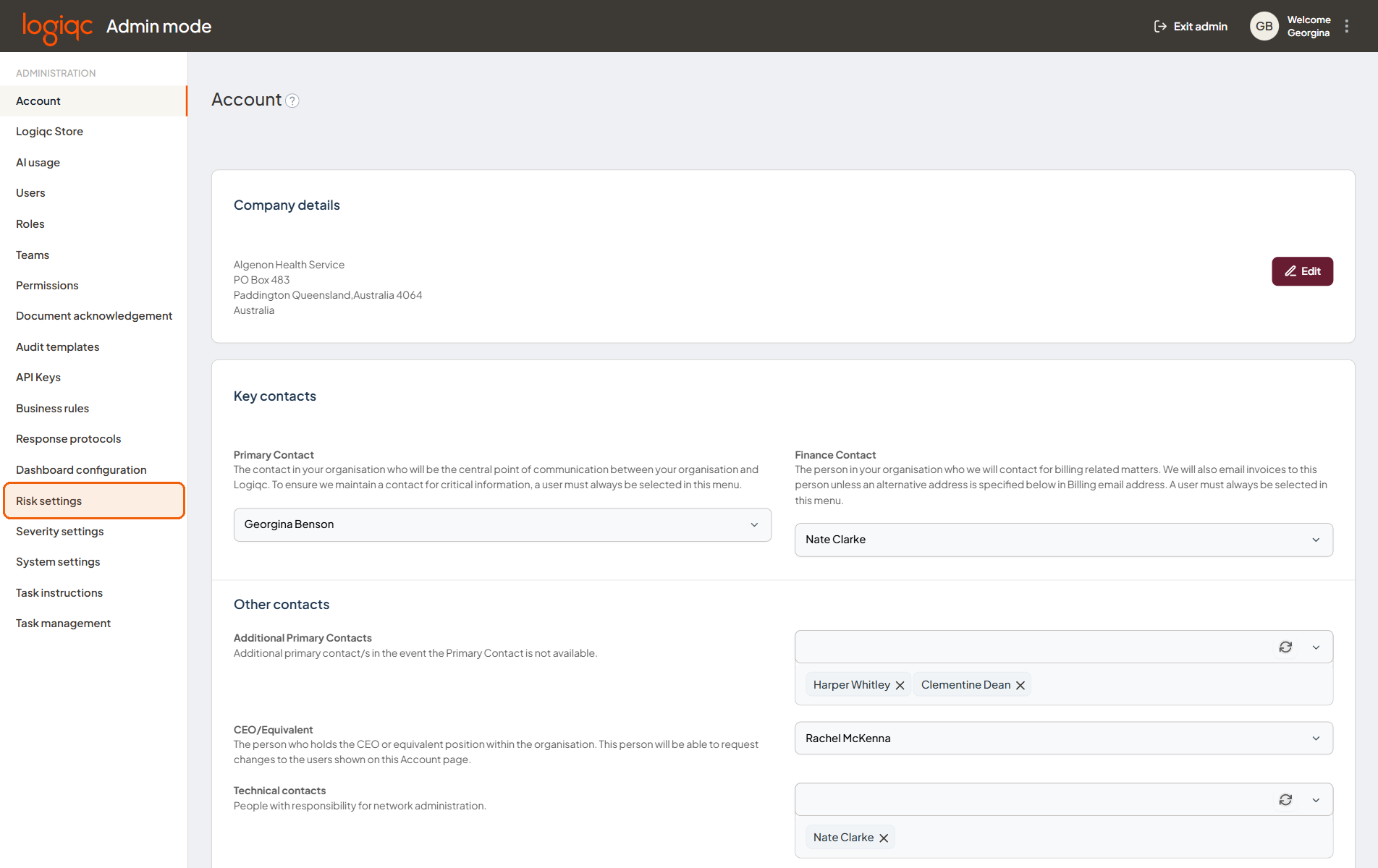Click the 'Algenon Health Service' company name
1378x868 pixels.
289,265
